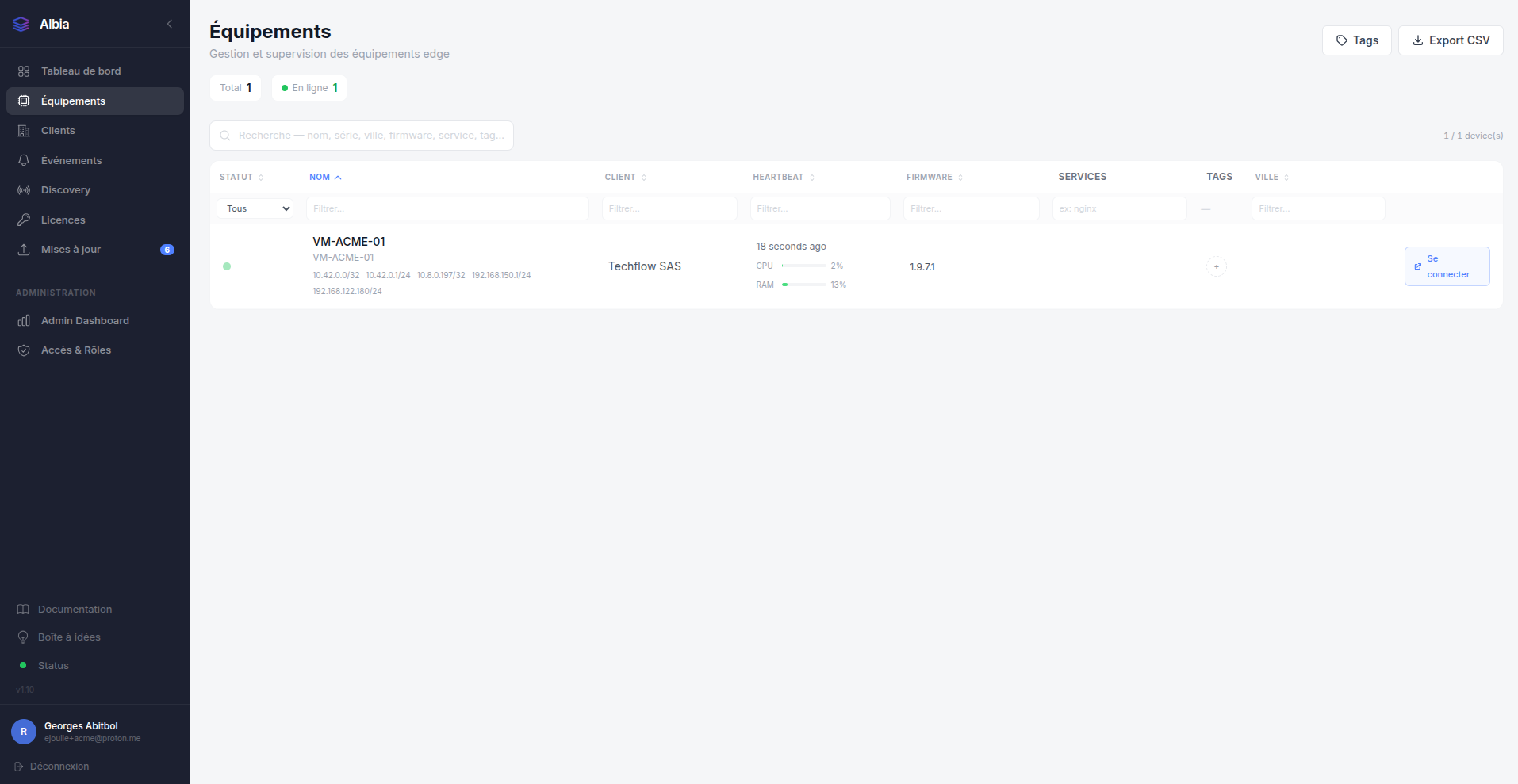
Task: Click the search magnifier icon
Action: pyautogui.click(x=225, y=136)
